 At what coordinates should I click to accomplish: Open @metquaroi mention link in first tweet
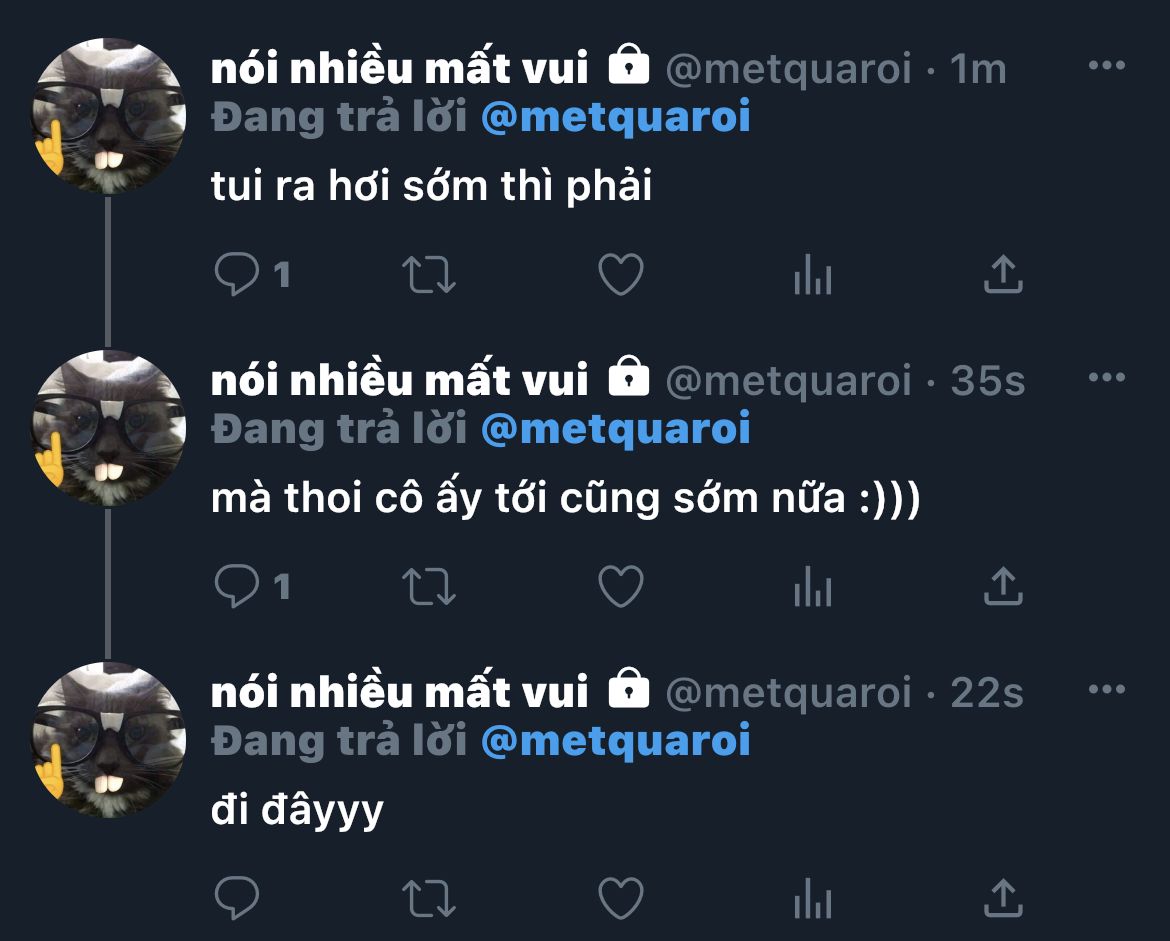point(616,117)
